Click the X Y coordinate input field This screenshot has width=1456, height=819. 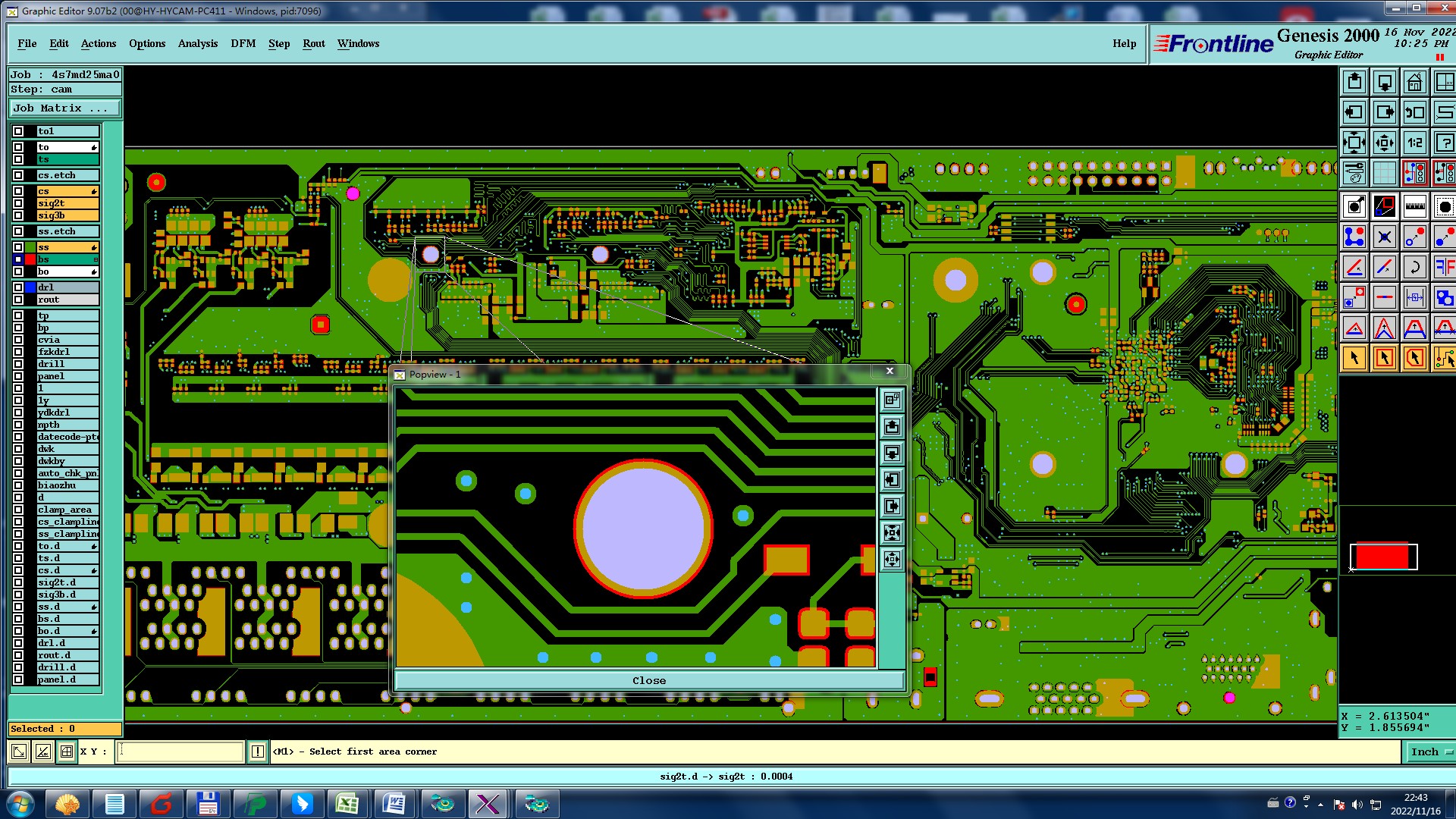[x=180, y=752]
